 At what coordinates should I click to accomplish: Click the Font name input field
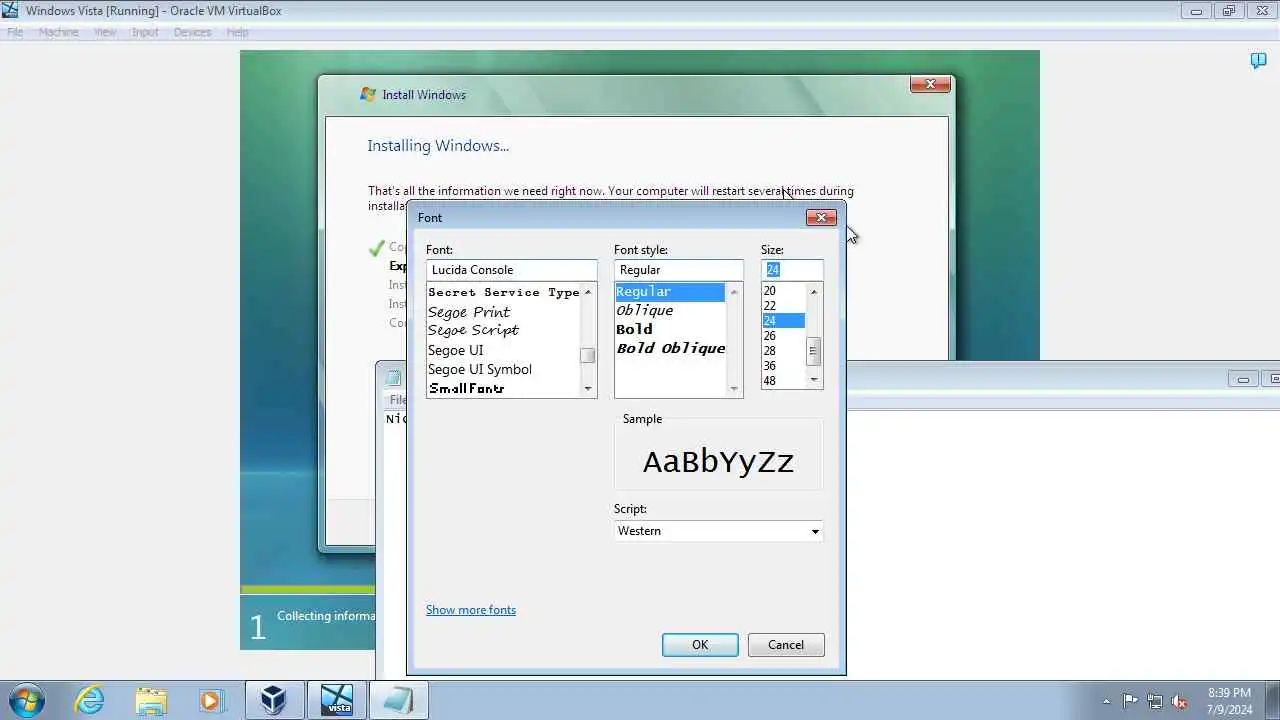(511, 270)
